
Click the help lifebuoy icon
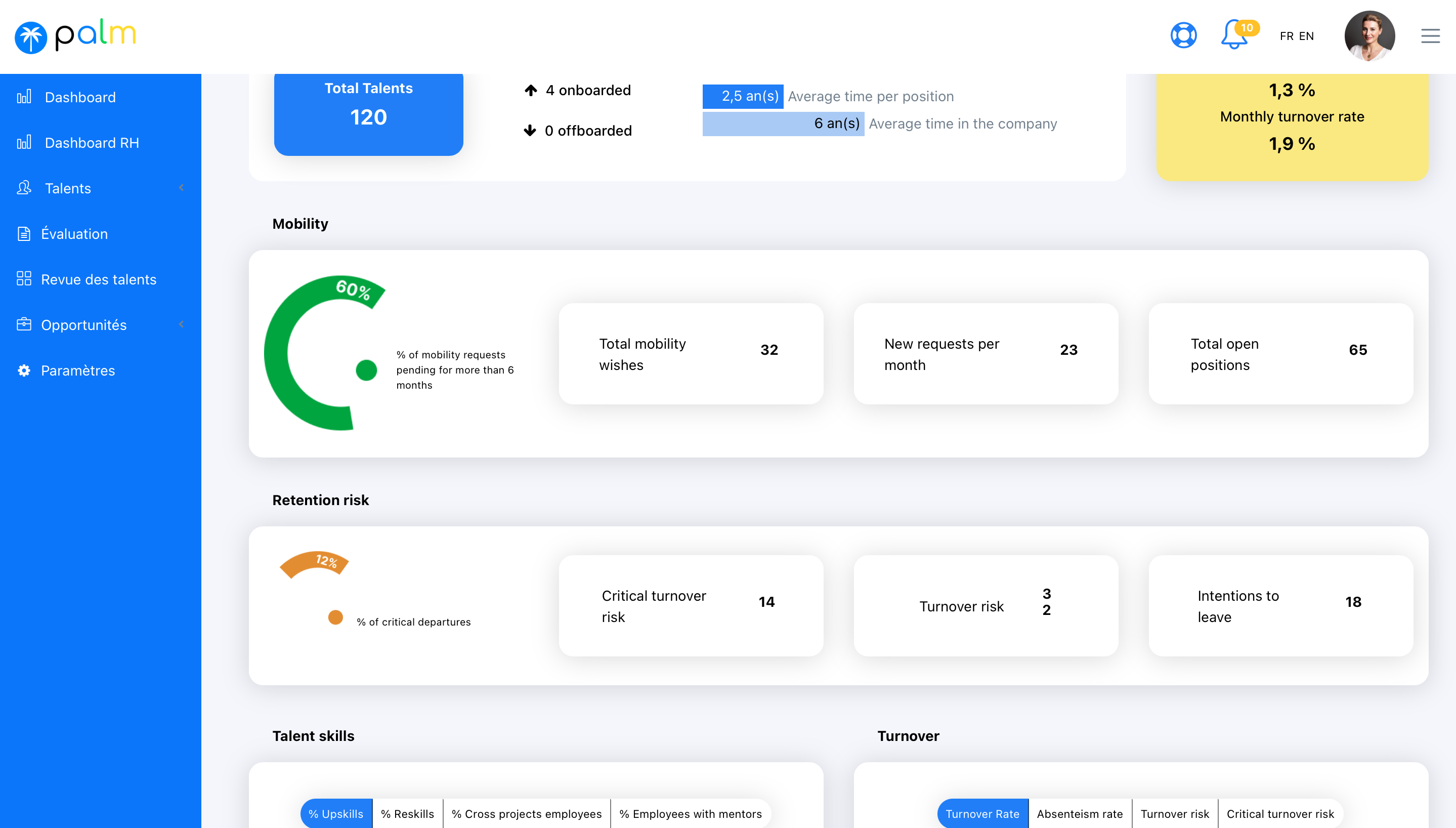click(1184, 35)
